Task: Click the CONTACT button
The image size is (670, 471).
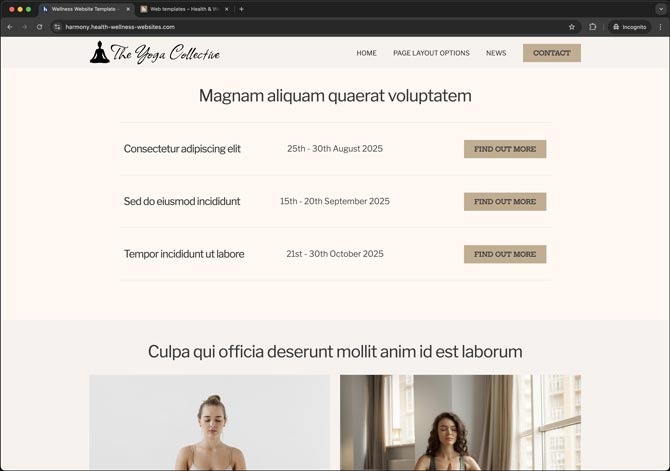Action: point(552,53)
